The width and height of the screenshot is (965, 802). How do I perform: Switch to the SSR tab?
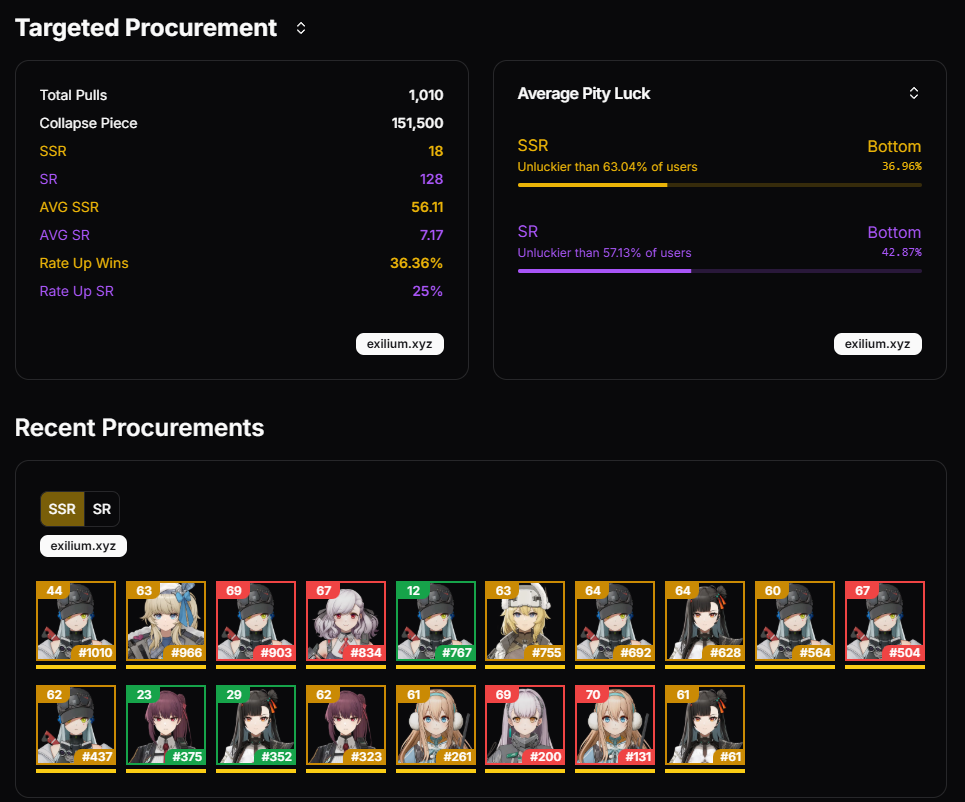62,509
